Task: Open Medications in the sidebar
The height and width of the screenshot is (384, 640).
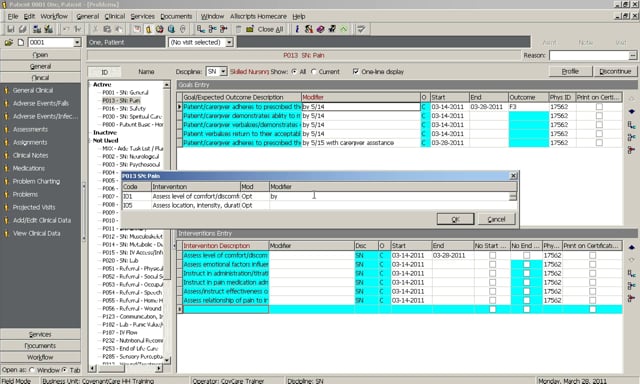Action: pos(29,168)
